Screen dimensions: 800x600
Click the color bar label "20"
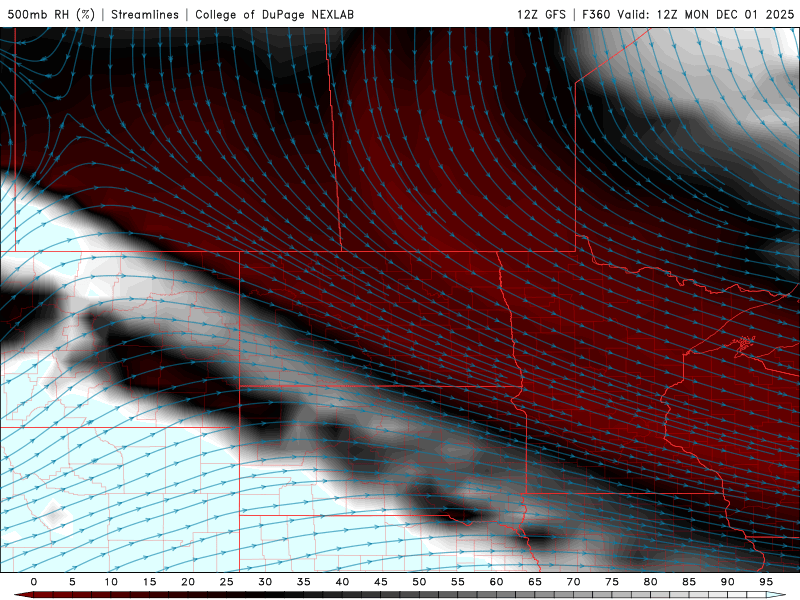(188, 582)
